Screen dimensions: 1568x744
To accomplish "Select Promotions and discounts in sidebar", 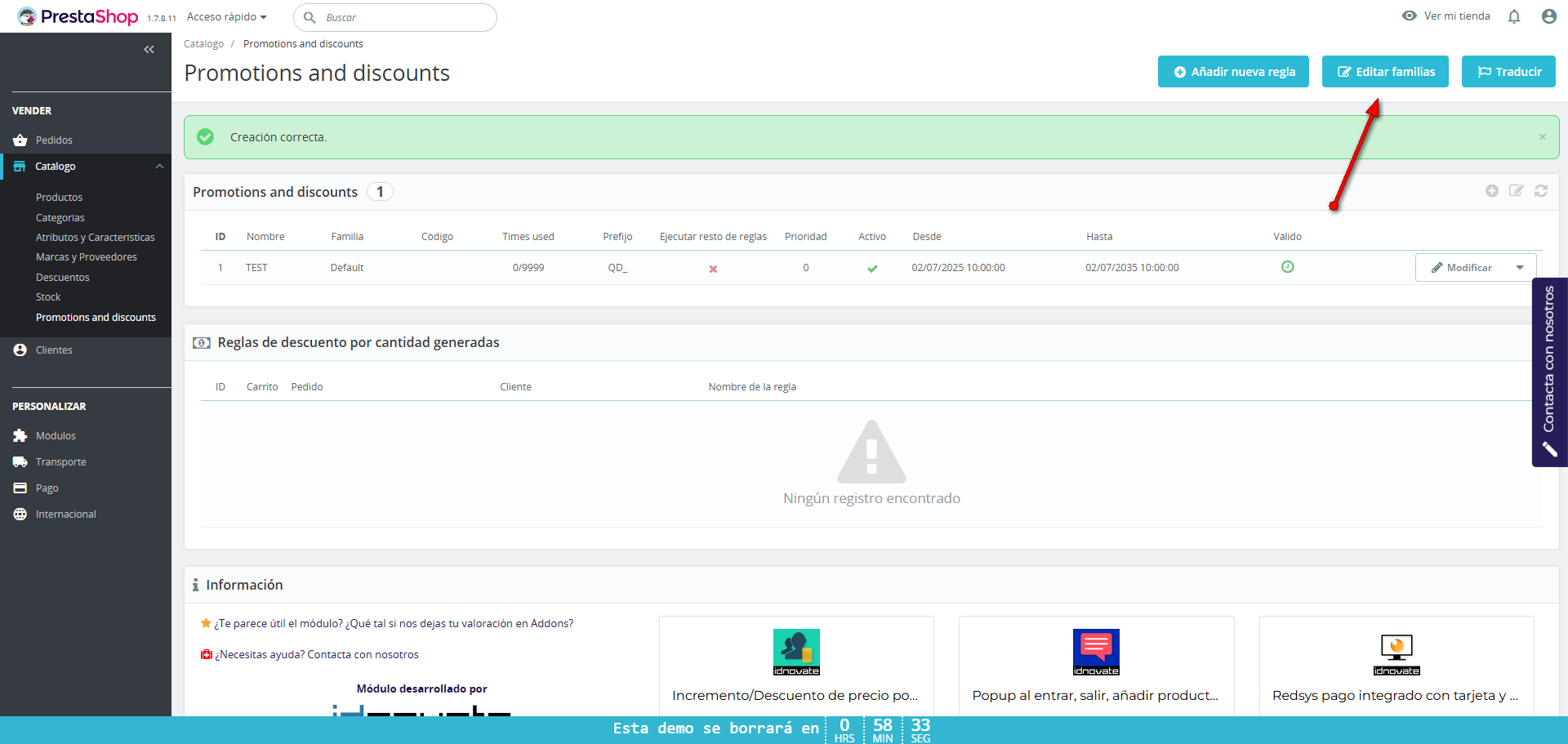I will 96,318.
